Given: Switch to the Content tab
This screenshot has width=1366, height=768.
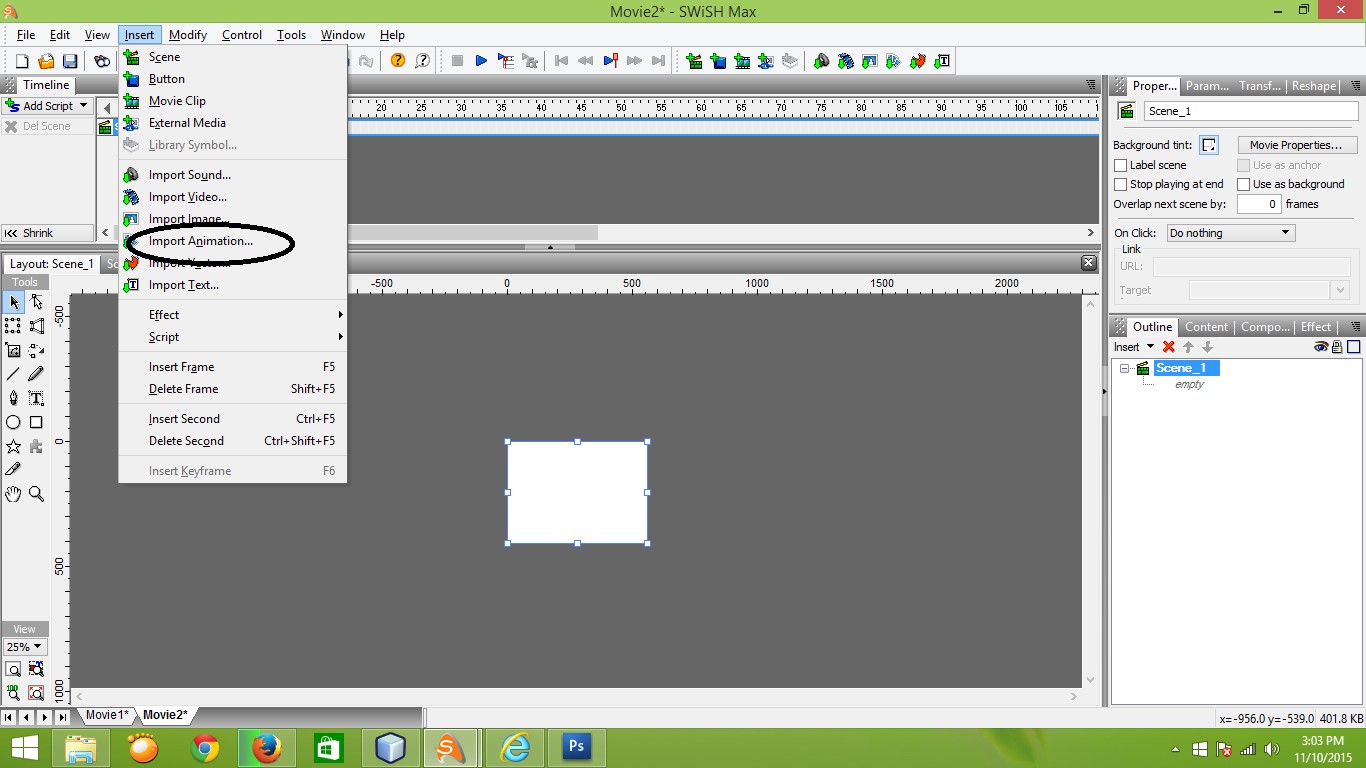Looking at the screenshot, I should click(x=1206, y=327).
